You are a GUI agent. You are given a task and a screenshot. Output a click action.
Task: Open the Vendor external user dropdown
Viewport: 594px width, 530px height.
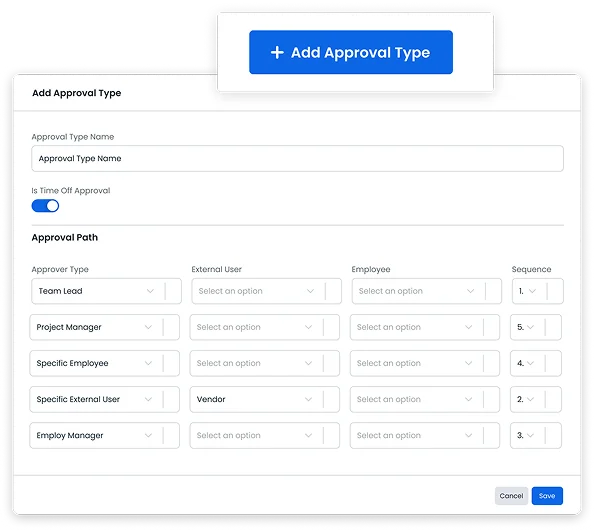(x=264, y=399)
